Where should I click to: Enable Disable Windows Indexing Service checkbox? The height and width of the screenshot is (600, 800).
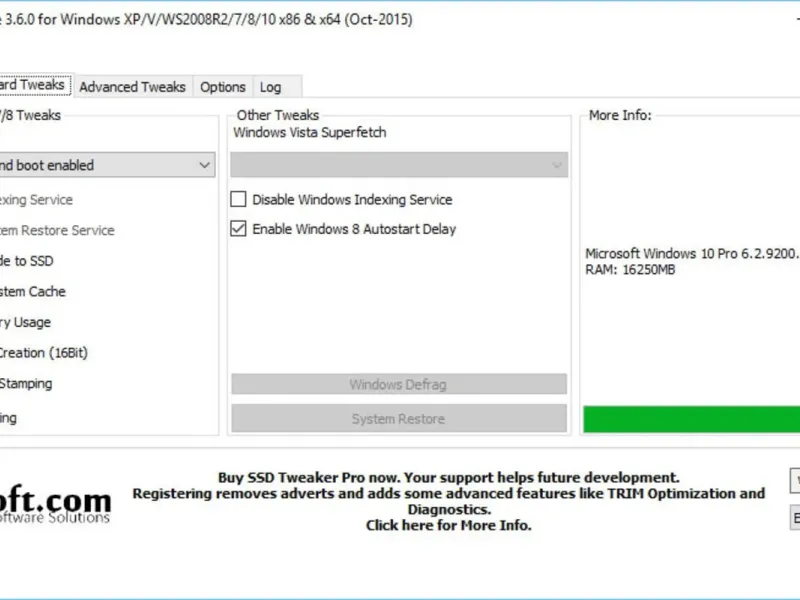tap(238, 199)
